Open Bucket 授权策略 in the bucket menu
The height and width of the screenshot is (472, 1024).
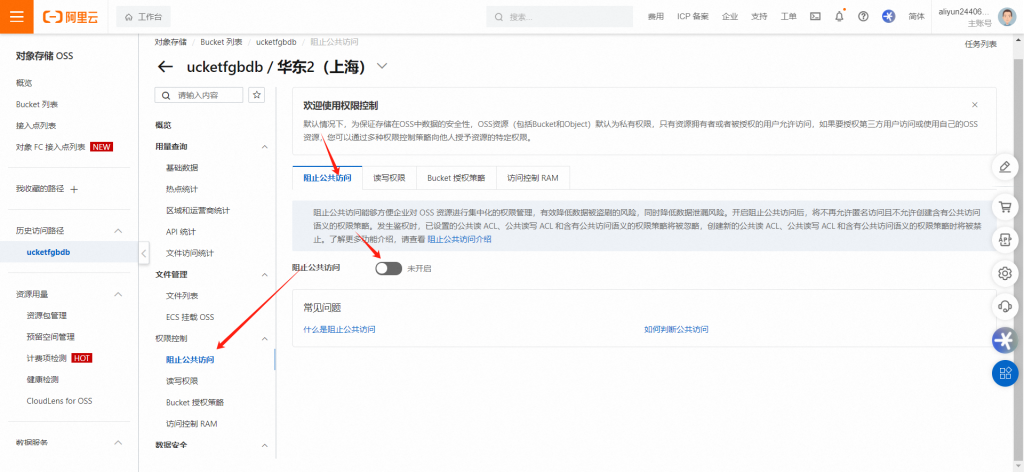click(195, 402)
